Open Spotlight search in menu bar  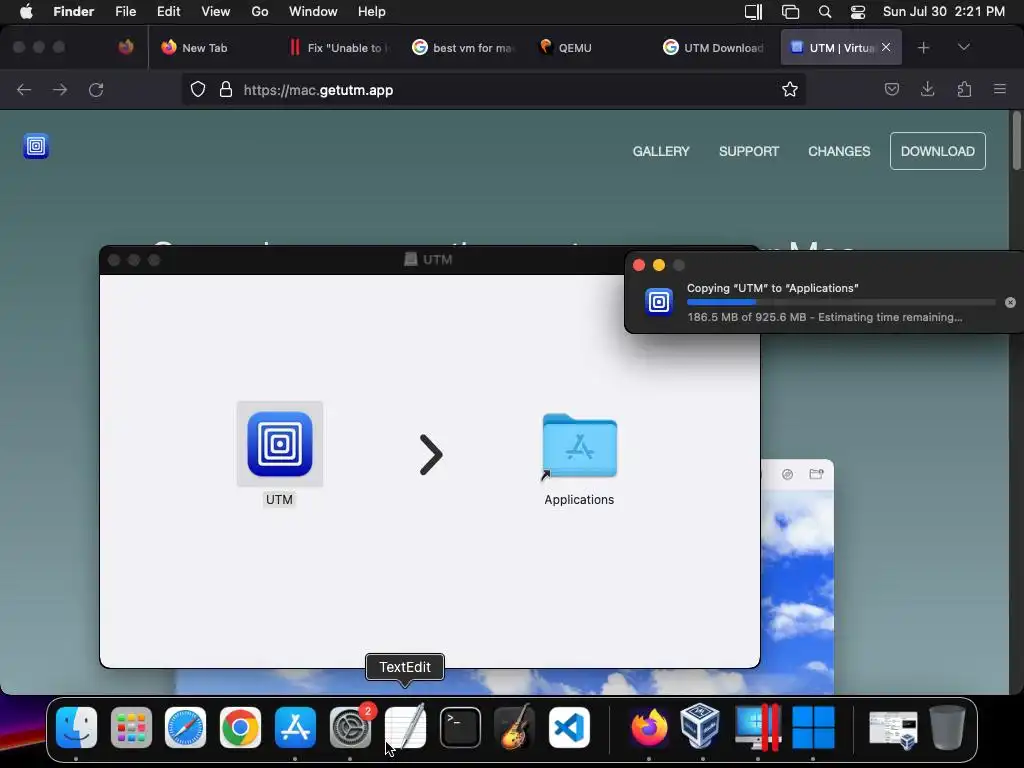(825, 12)
